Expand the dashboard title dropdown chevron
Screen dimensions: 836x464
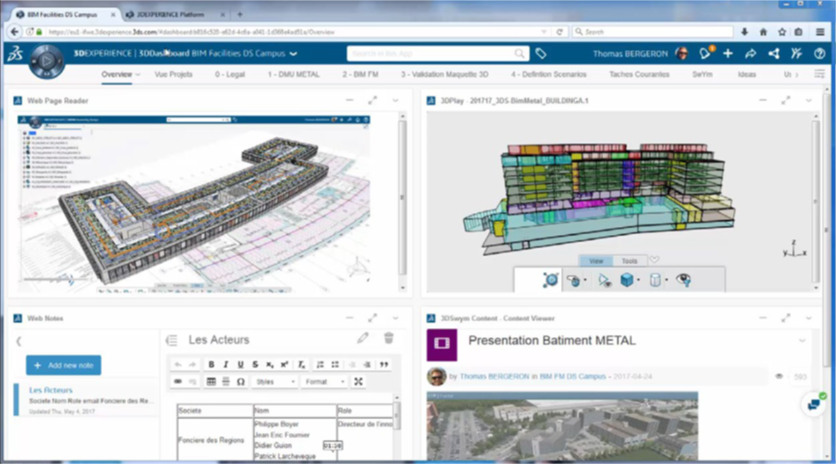[293, 53]
